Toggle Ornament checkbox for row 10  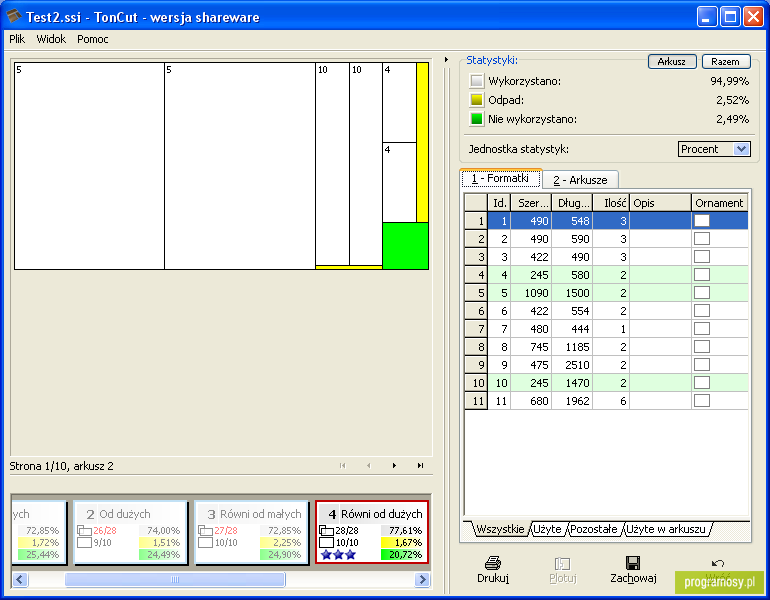coord(702,382)
